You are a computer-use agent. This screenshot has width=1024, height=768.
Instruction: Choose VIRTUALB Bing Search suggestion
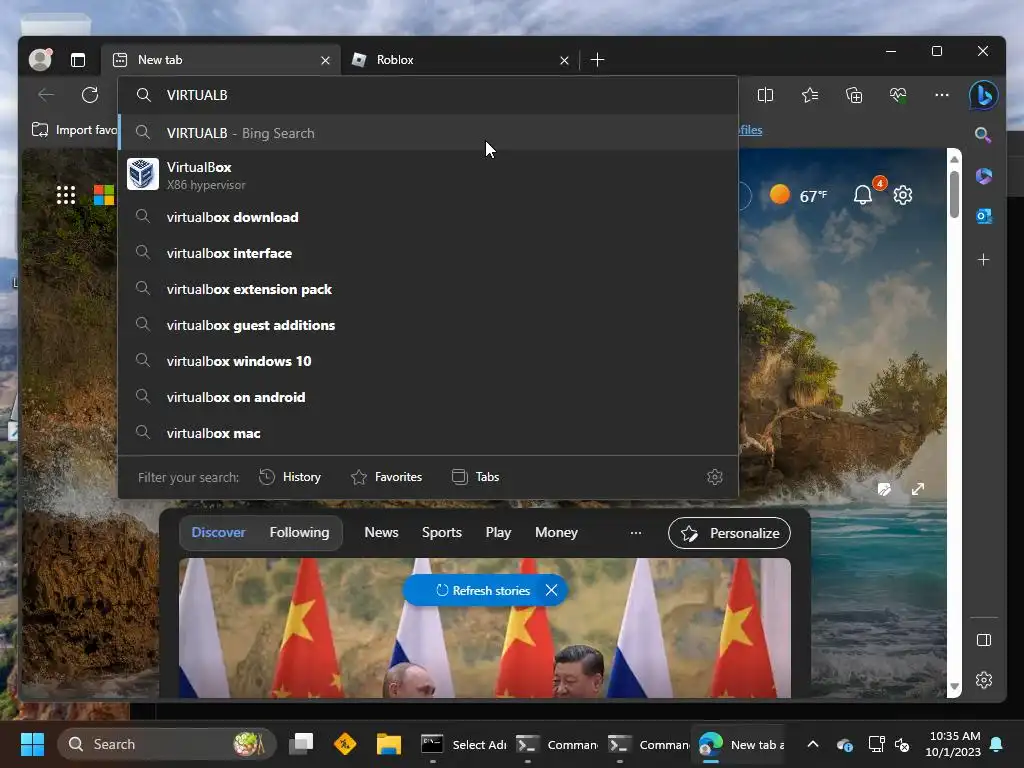pos(428,133)
